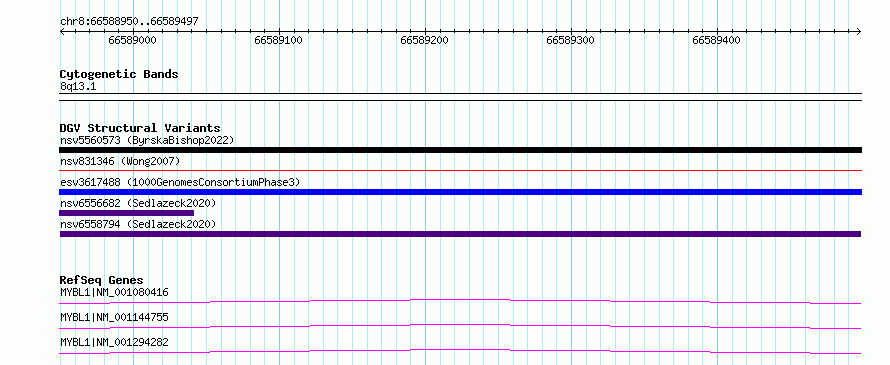Open variant nsv6558794 (Sedlazeck2020) label
890x365 pixels.
[x=138, y=224]
